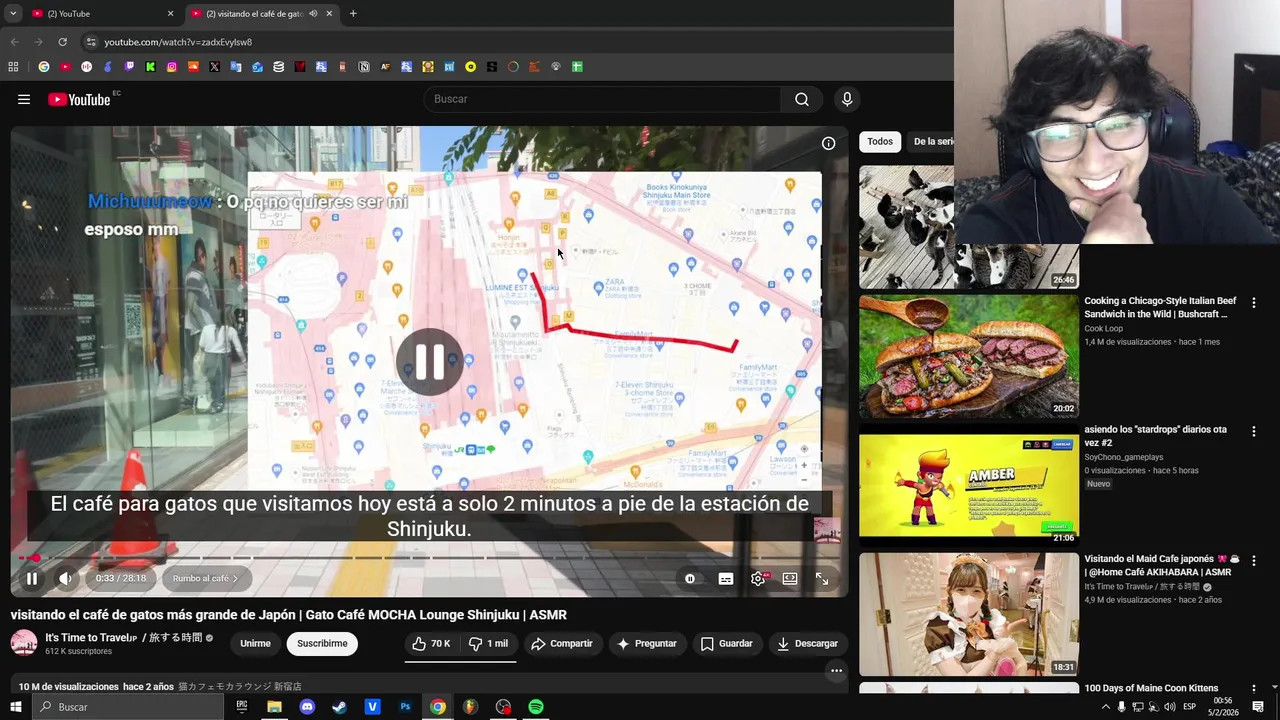Click 'Cook Loop' channel name
The image size is (1280, 720).
coord(1103,328)
